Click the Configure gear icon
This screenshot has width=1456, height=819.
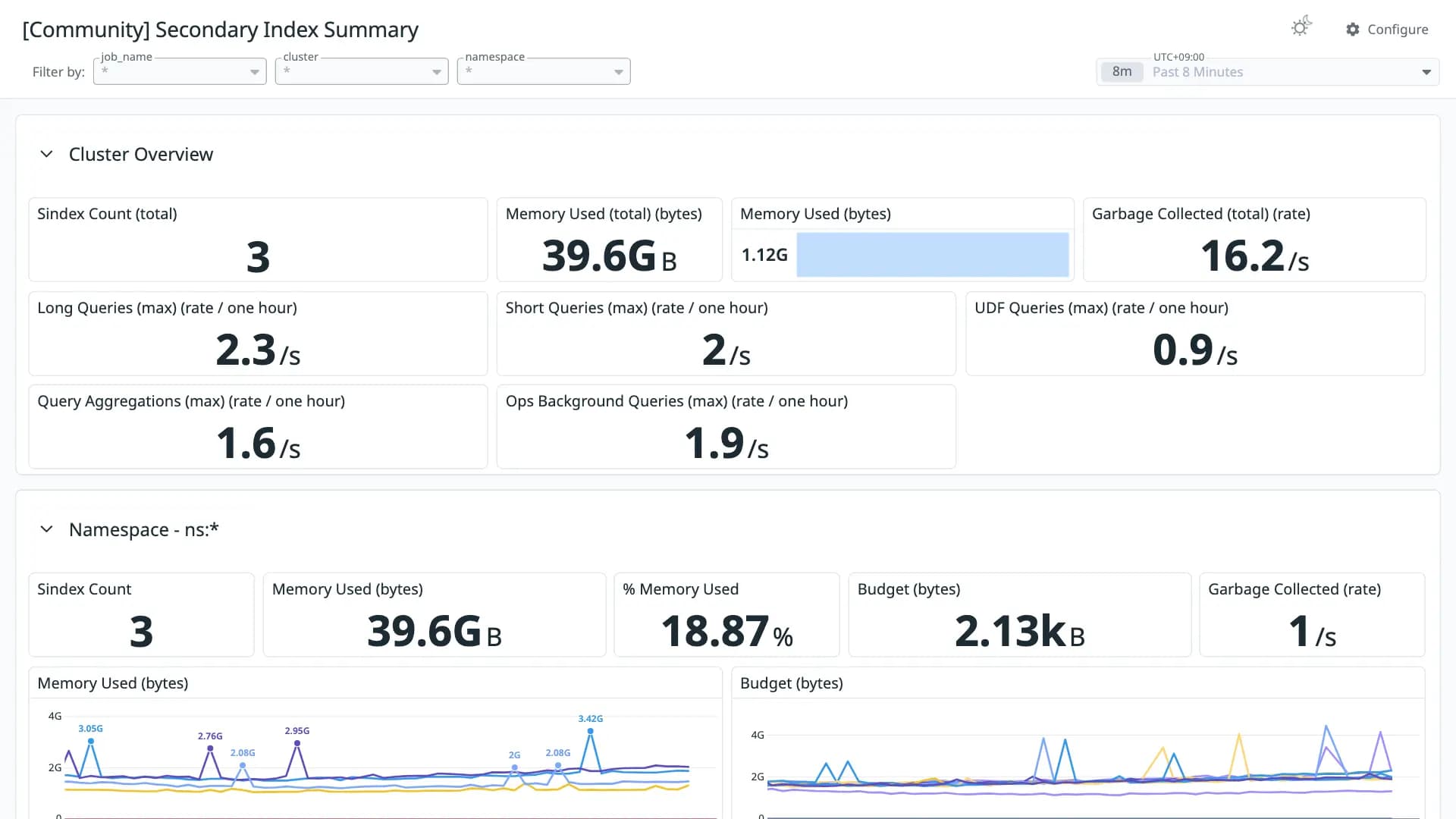click(1353, 30)
